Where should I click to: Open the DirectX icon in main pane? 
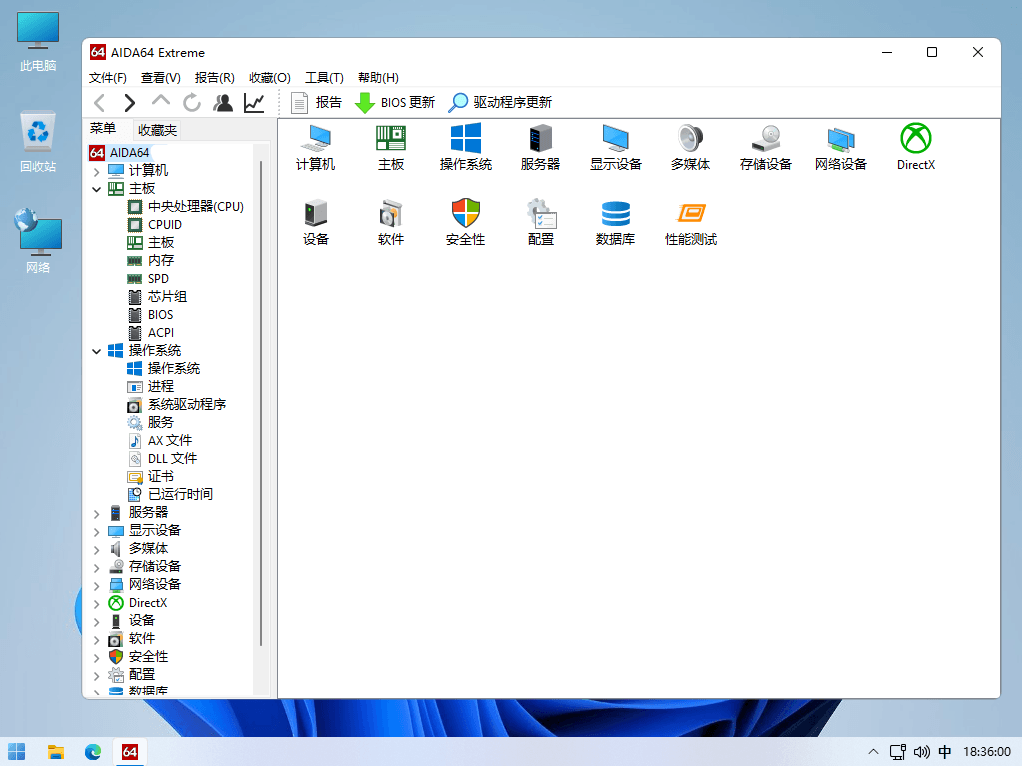[916, 147]
